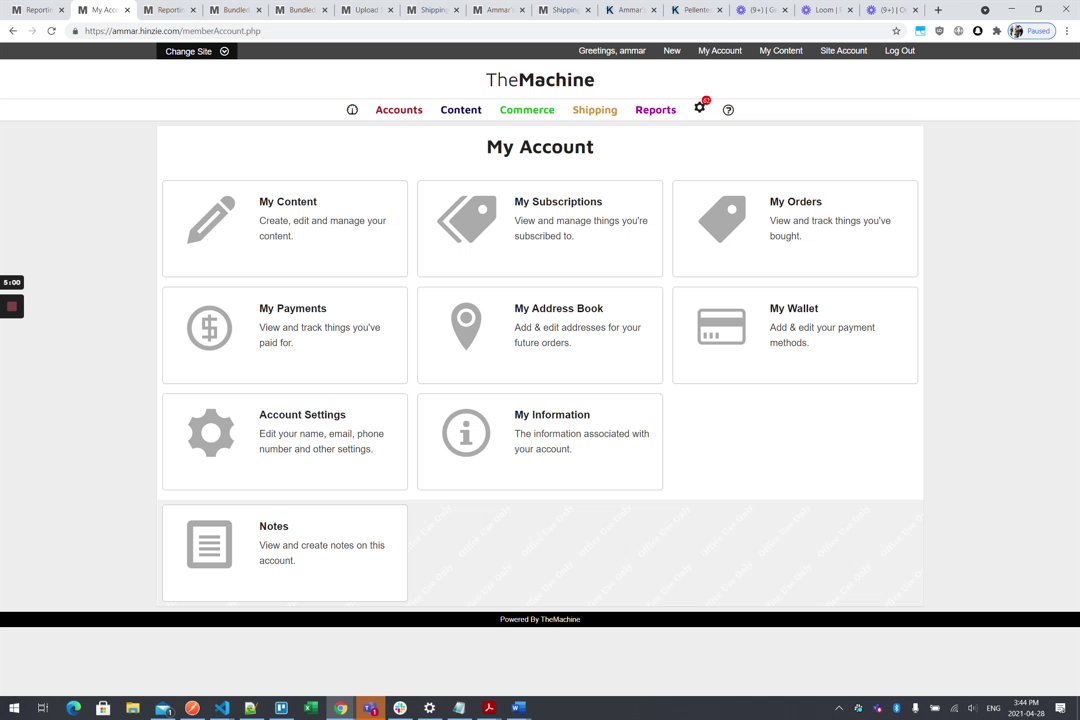Open Slack from the taskbar
The width and height of the screenshot is (1080, 720).
coord(400,708)
